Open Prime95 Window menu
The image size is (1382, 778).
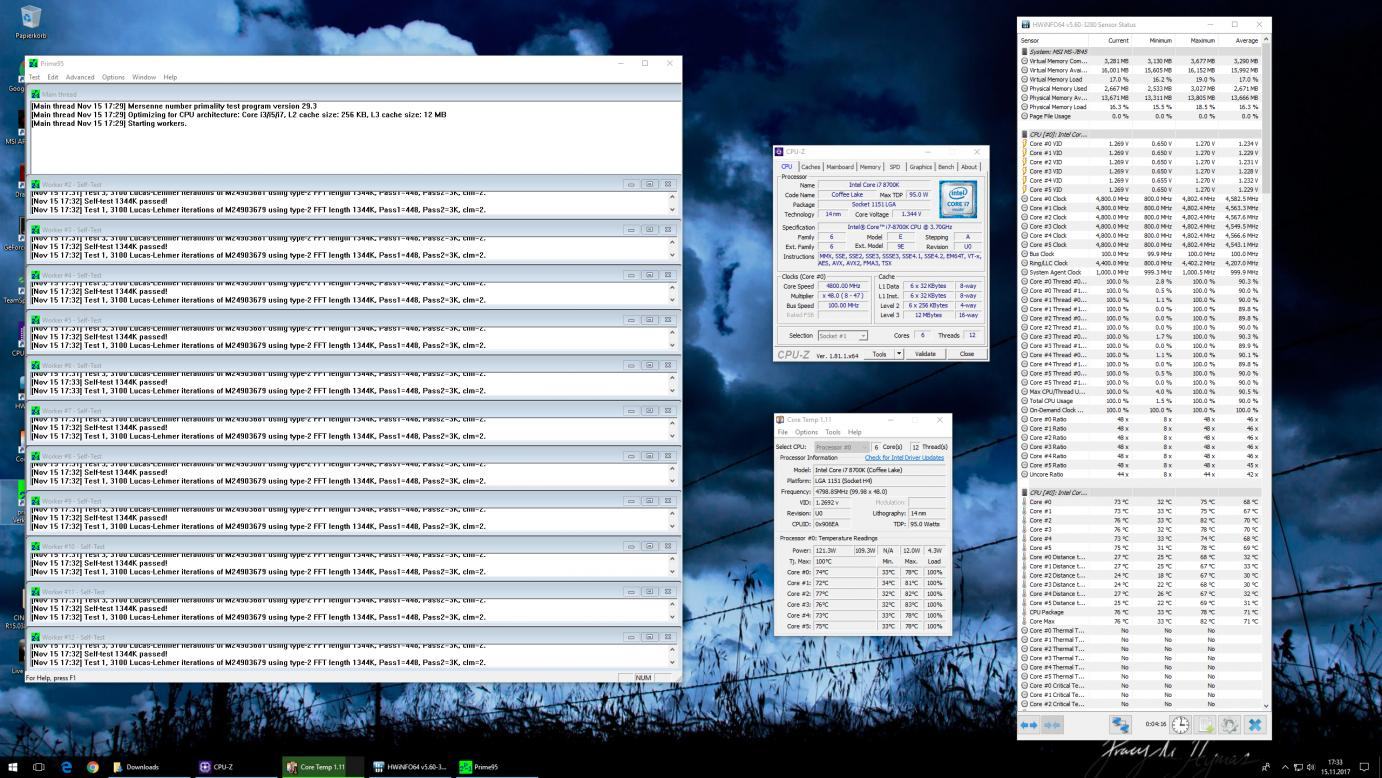(x=144, y=77)
